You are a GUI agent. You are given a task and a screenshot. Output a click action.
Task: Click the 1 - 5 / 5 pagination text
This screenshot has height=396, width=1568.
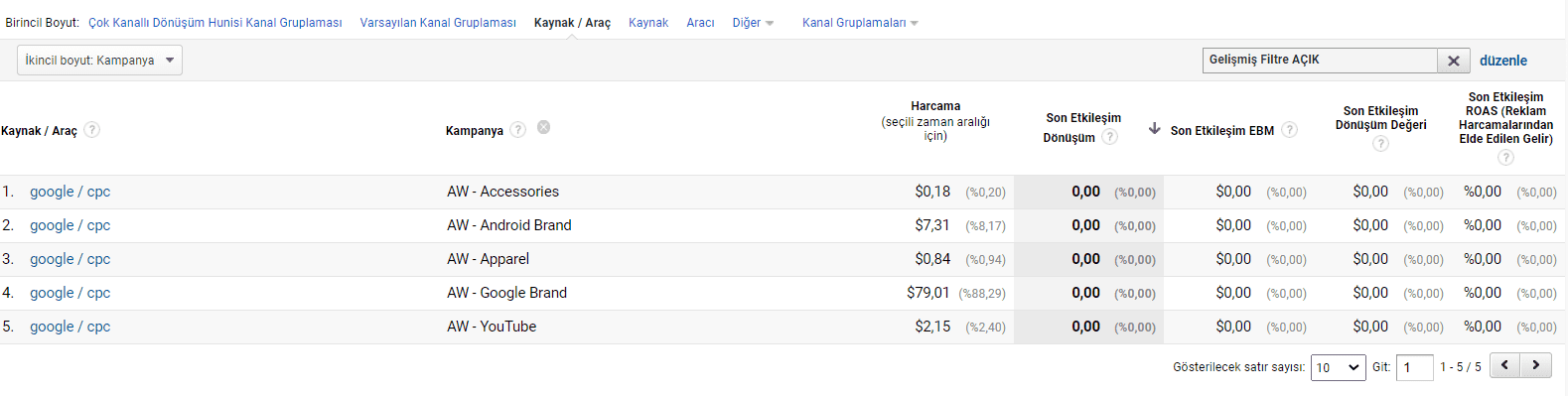click(1460, 367)
